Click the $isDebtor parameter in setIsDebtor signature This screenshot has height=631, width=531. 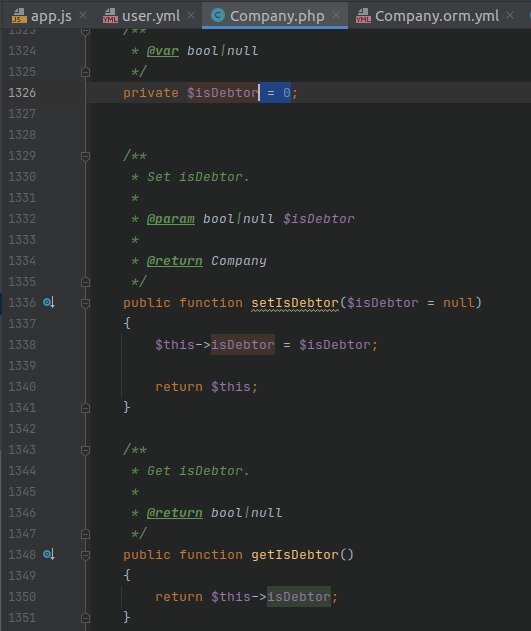[383, 303]
